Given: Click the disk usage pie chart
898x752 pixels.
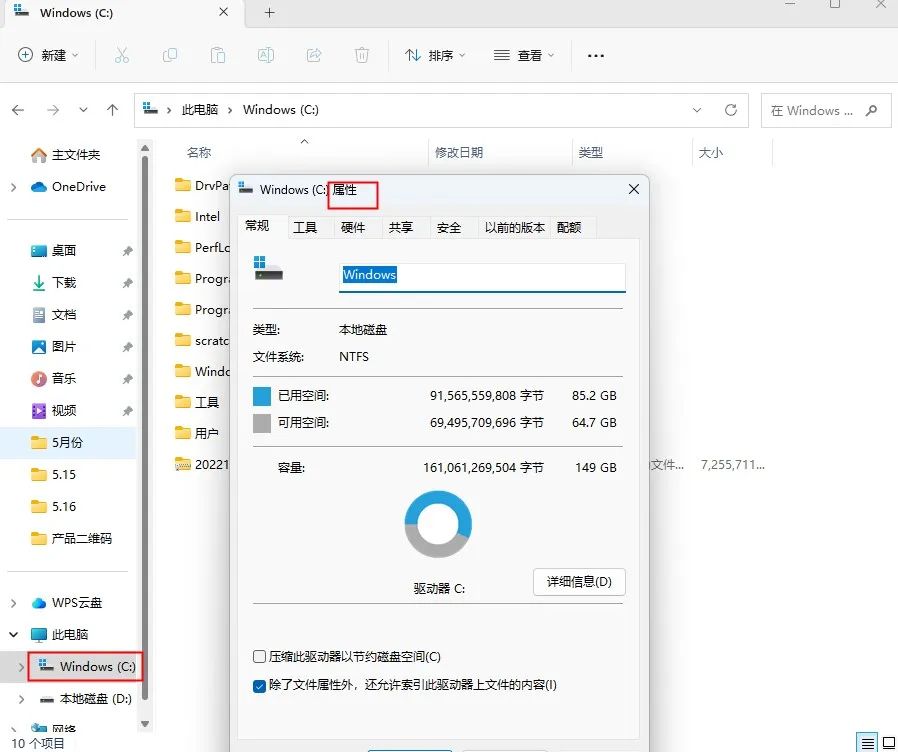Looking at the screenshot, I should coord(437,522).
